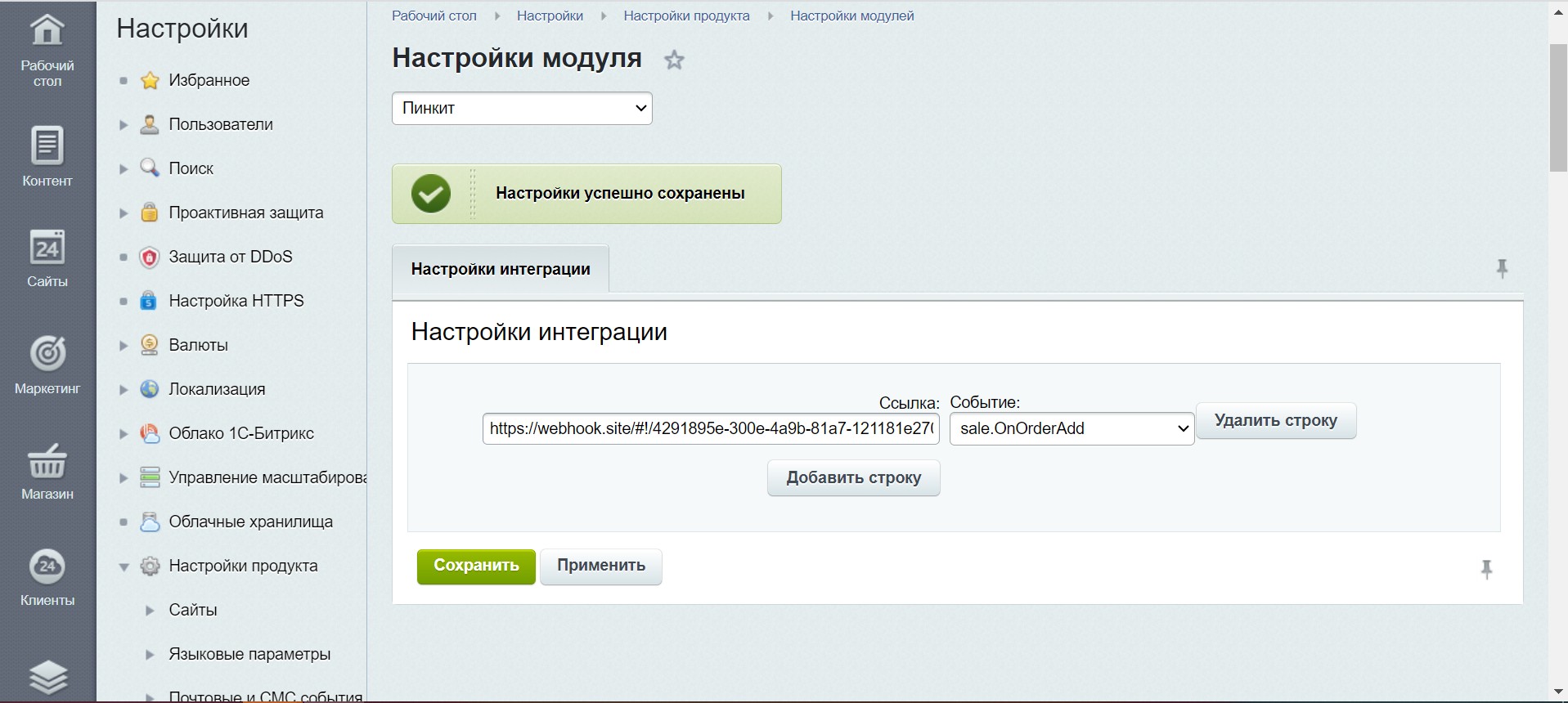This screenshot has height=703, width=1568.
Task: Open the sale.OnOrderAdd event dropdown
Action: 1072,428
